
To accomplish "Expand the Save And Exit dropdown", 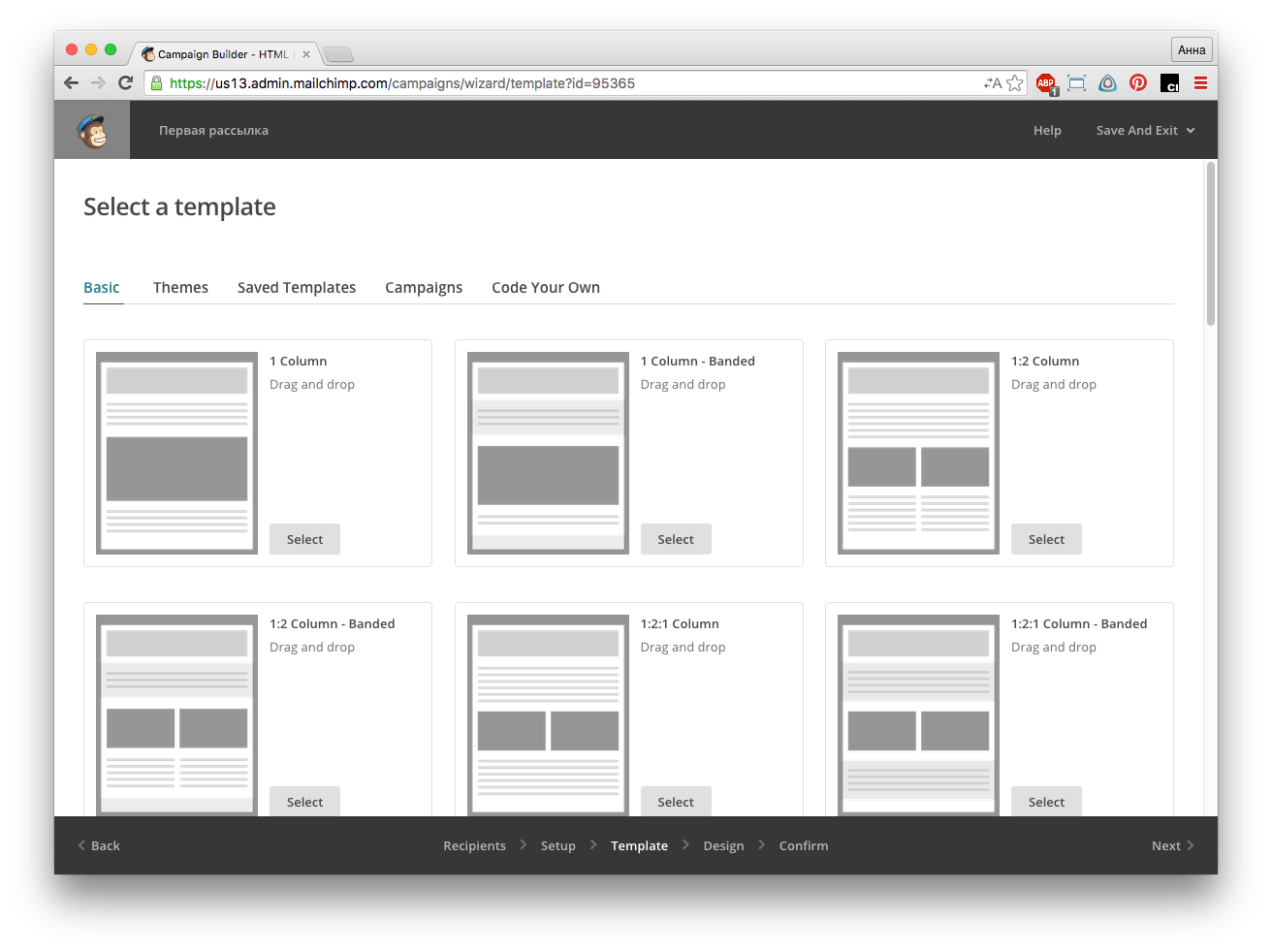I will click(x=1145, y=131).
